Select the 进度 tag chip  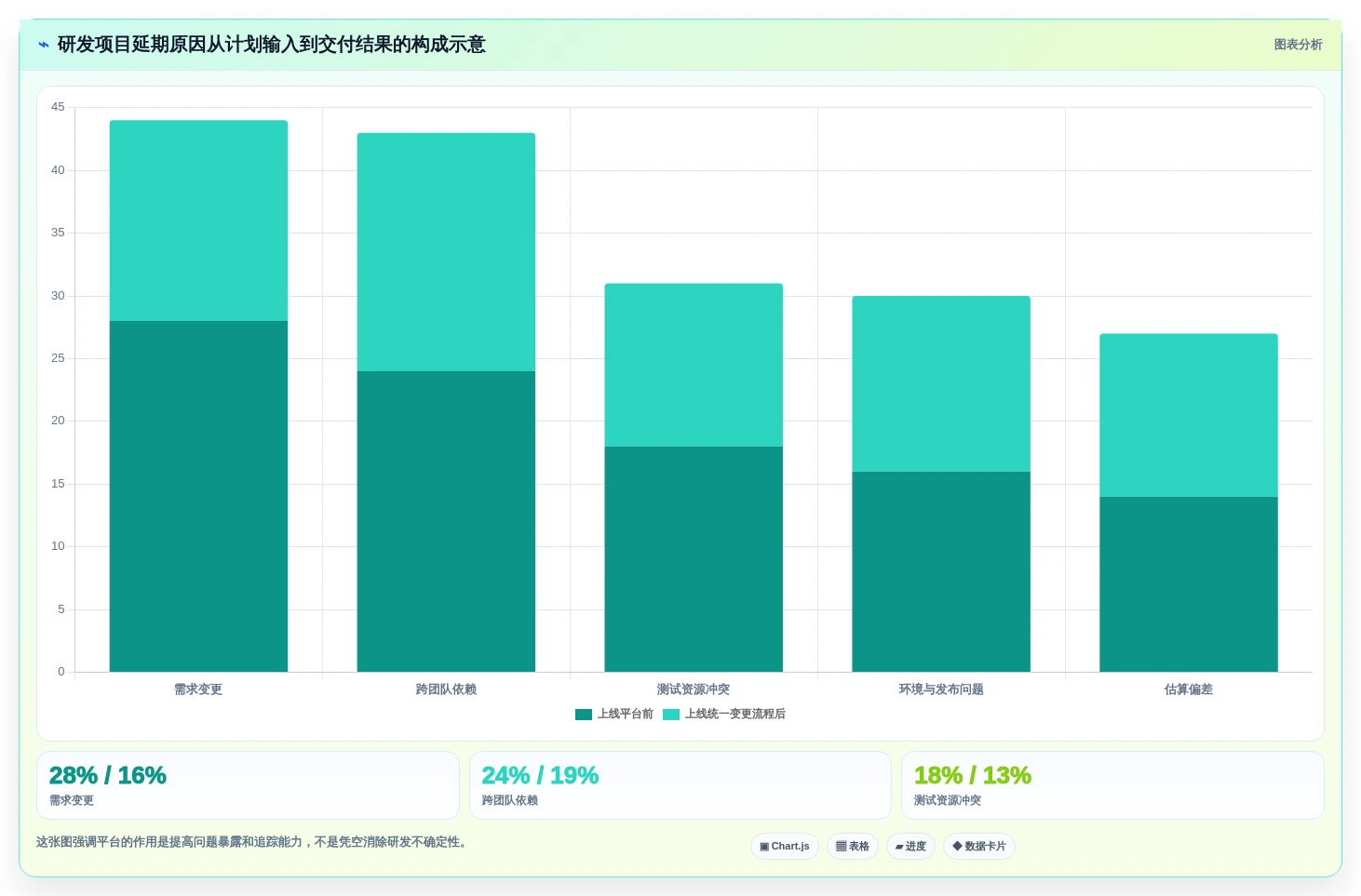point(910,846)
